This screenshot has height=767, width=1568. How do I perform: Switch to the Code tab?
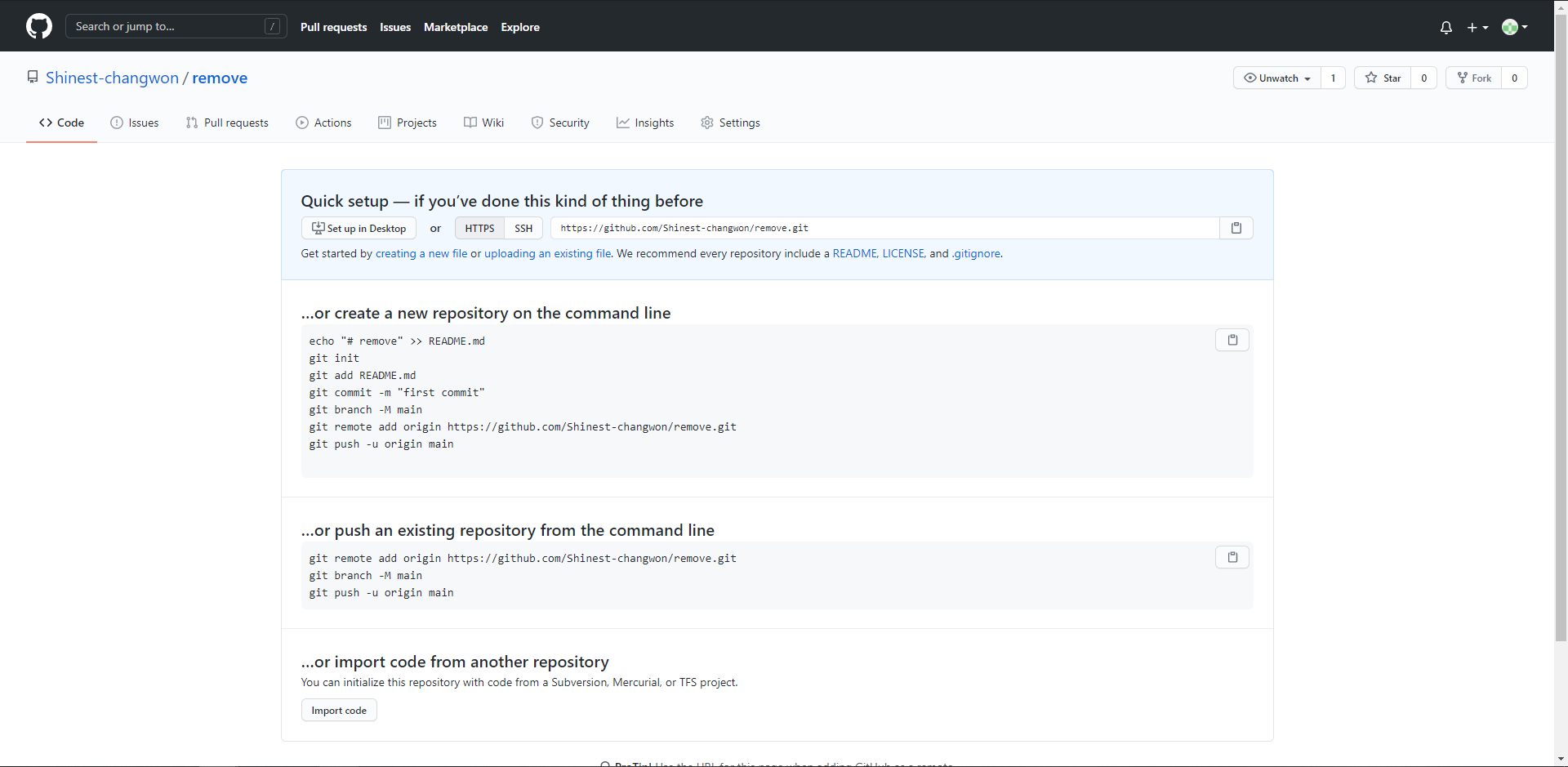click(x=61, y=123)
